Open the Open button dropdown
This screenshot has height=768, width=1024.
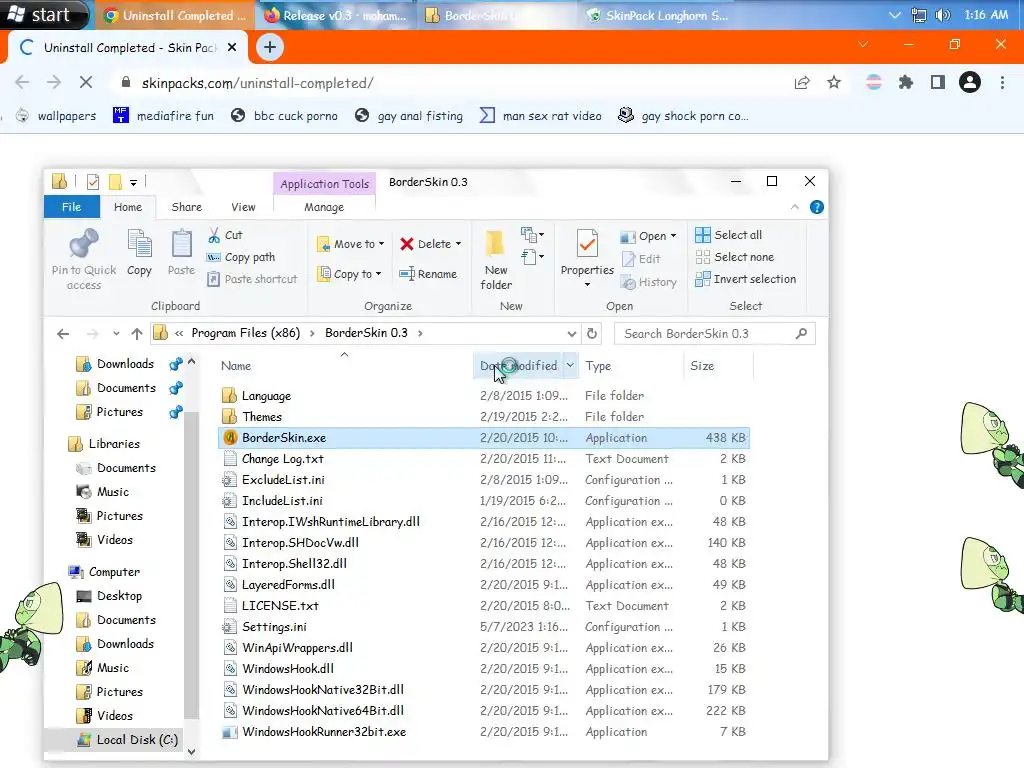click(673, 236)
